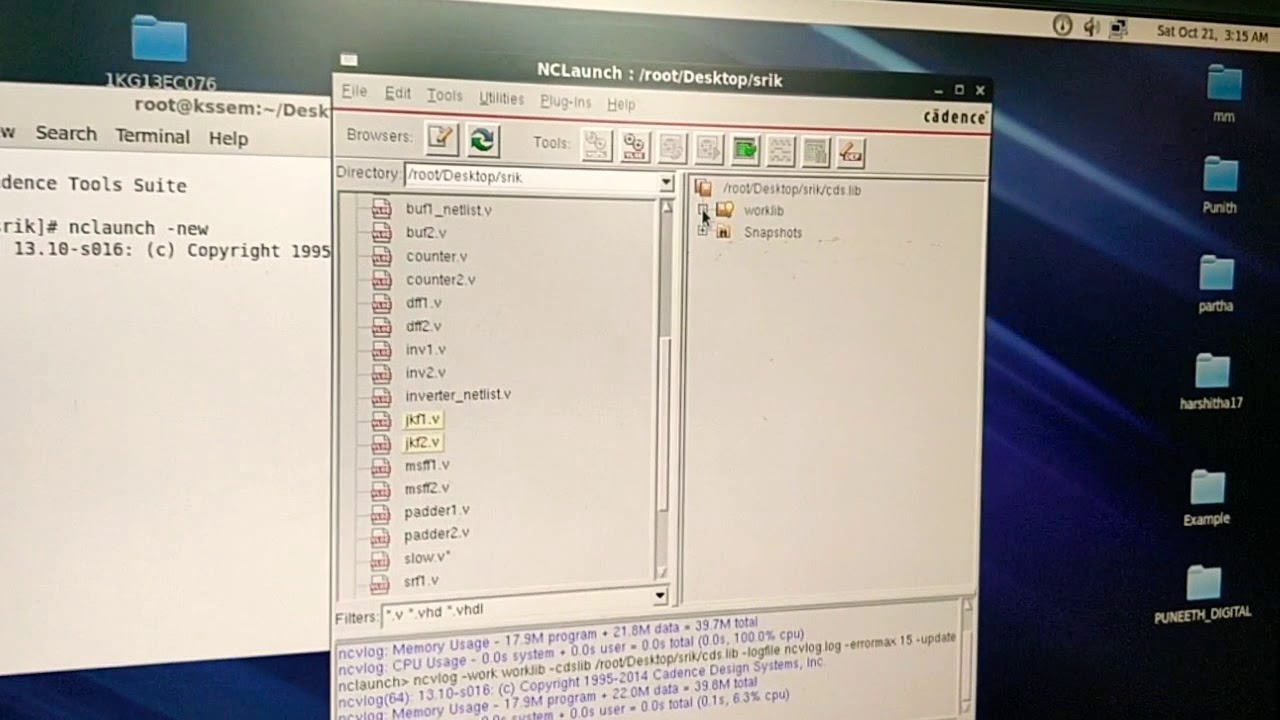Open Help menu in the terminal window
1280x720 pixels.
tap(228, 139)
